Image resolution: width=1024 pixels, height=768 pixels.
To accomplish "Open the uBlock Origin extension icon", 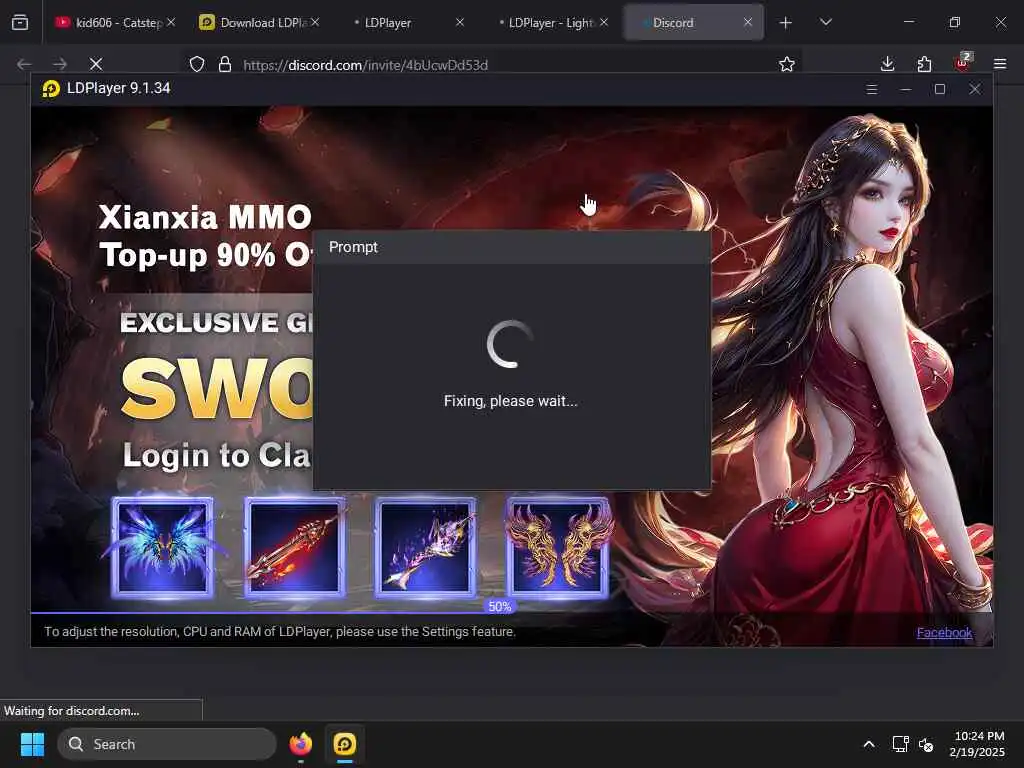I will click(963, 63).
